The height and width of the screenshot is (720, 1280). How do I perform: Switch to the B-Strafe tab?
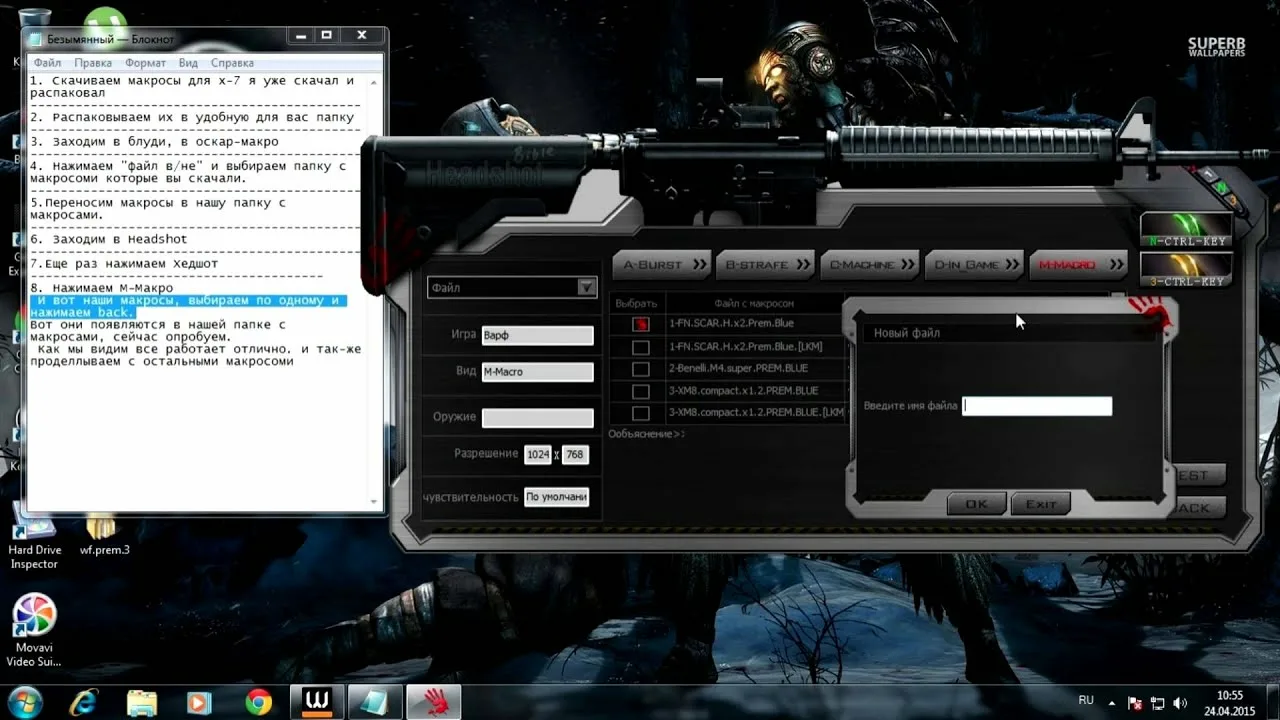(x=765, y=264)
